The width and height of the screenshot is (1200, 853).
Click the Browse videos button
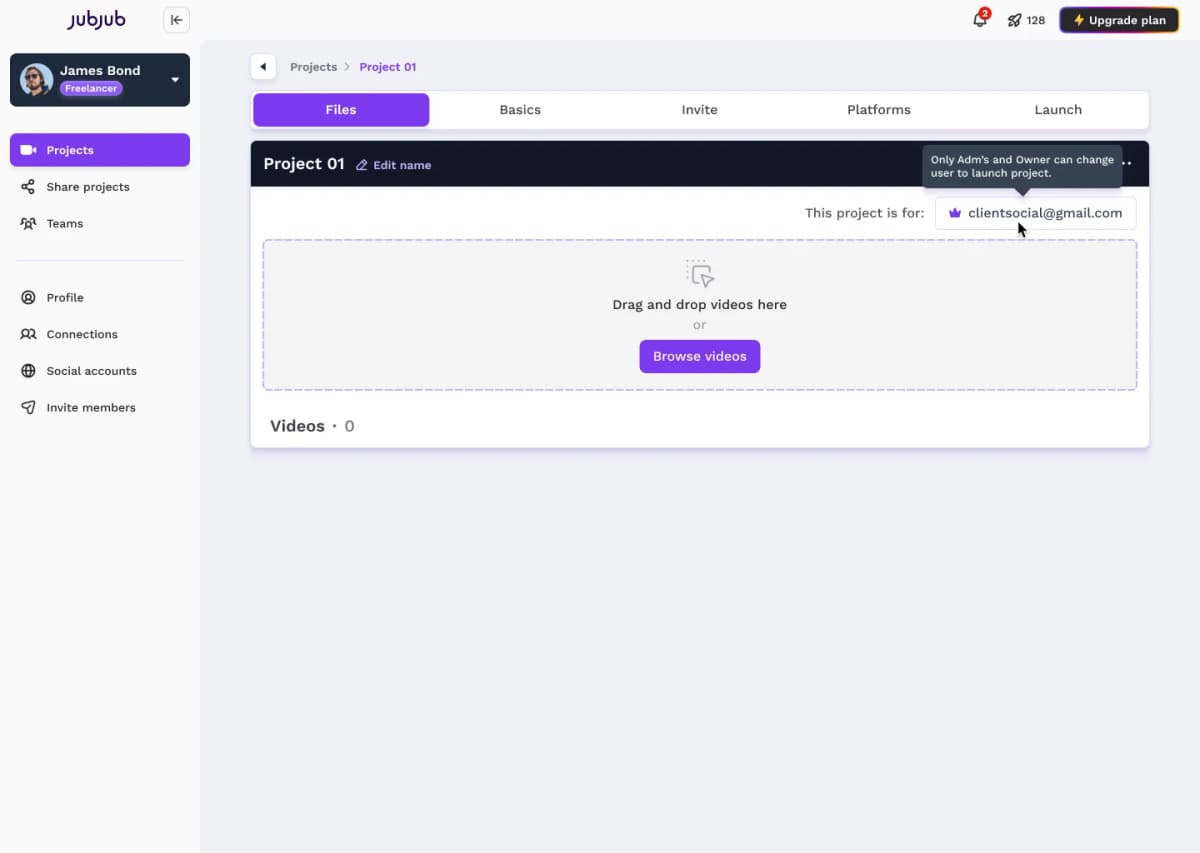[x=699, y=356]
